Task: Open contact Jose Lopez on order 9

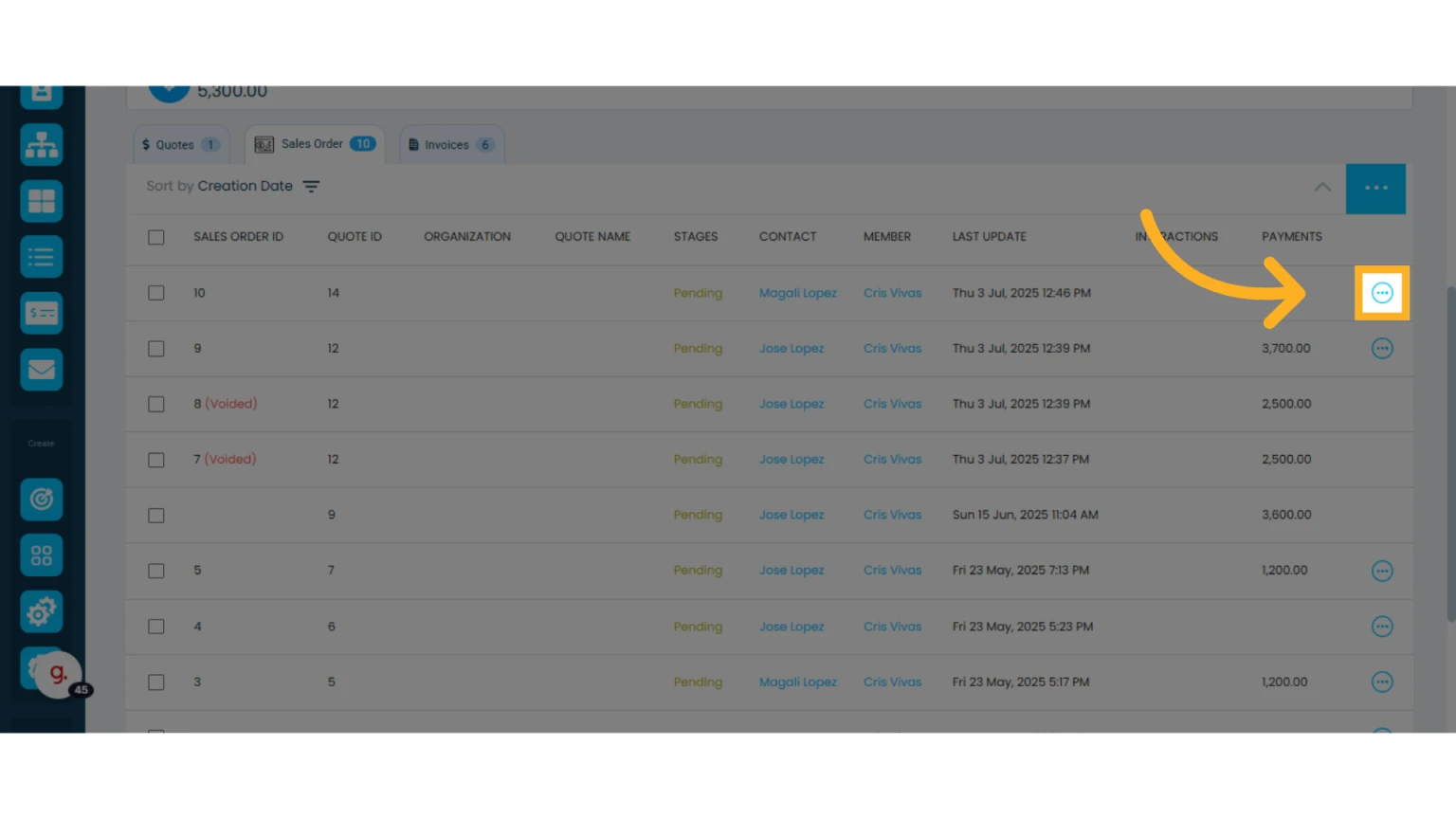Action: coord(791,348)
